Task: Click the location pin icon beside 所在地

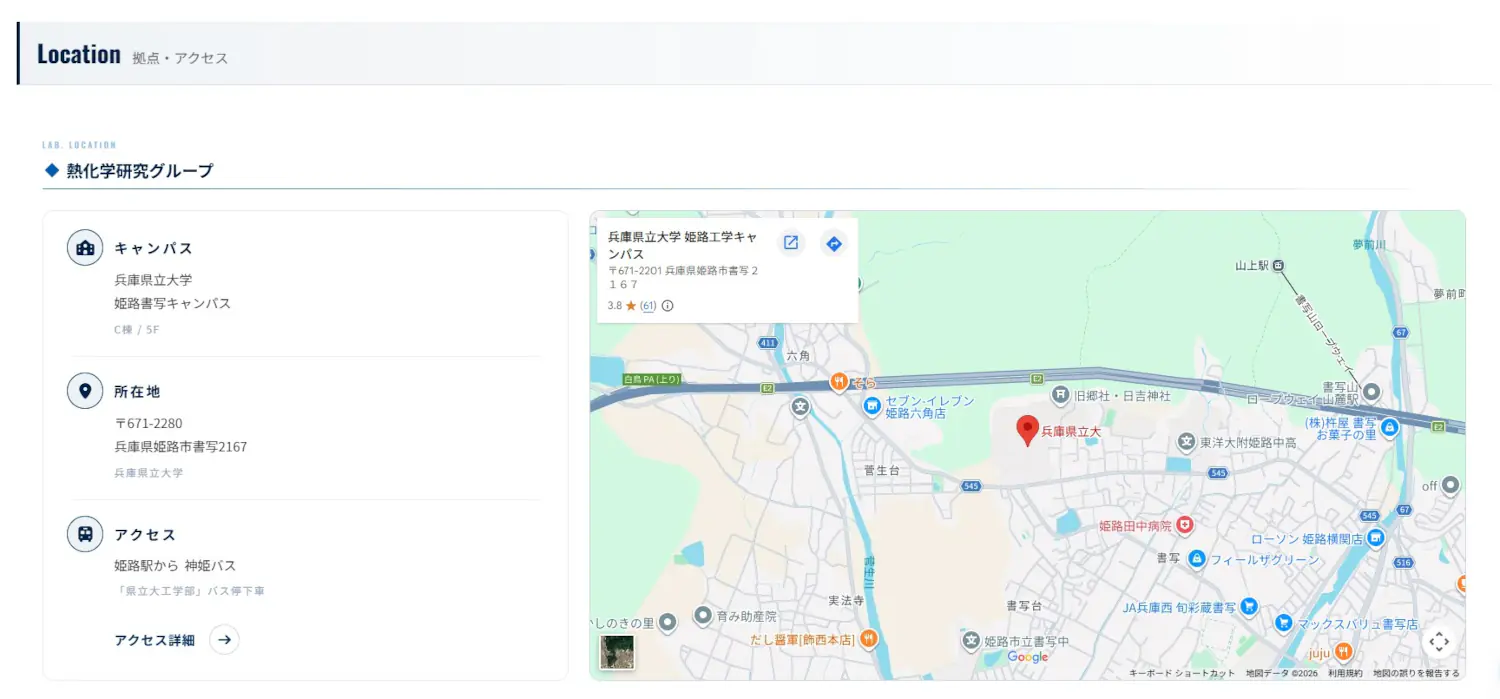Action: click(85, 390)
